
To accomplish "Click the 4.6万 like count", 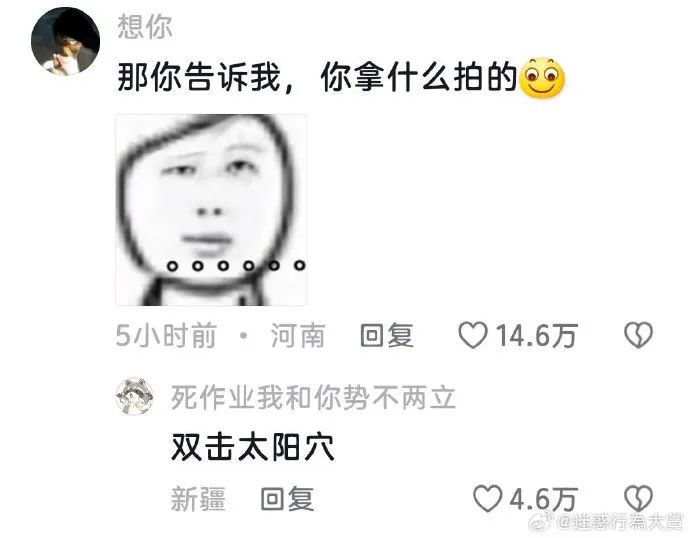I will 543,499.
